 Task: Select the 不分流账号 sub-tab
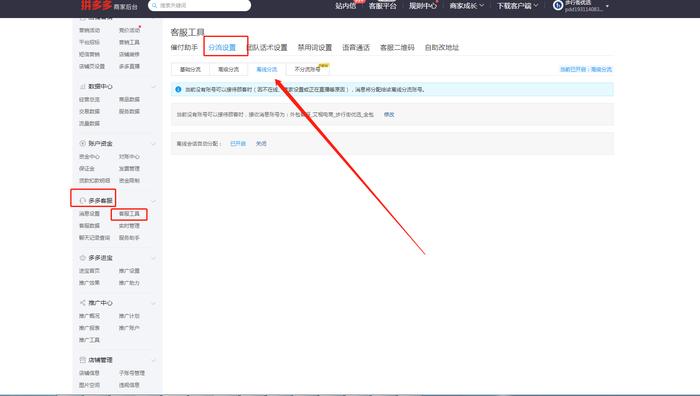coord(308,69)
